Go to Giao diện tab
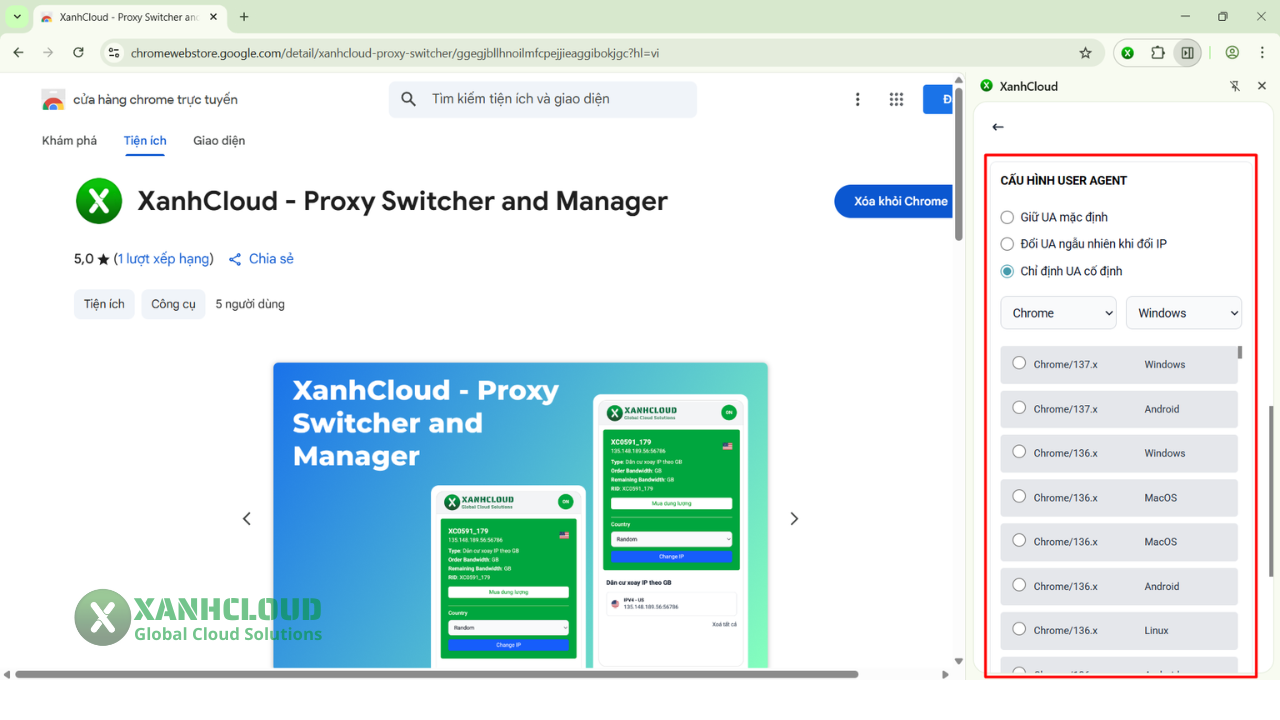1280x720 pixels. tap(219, 141)
